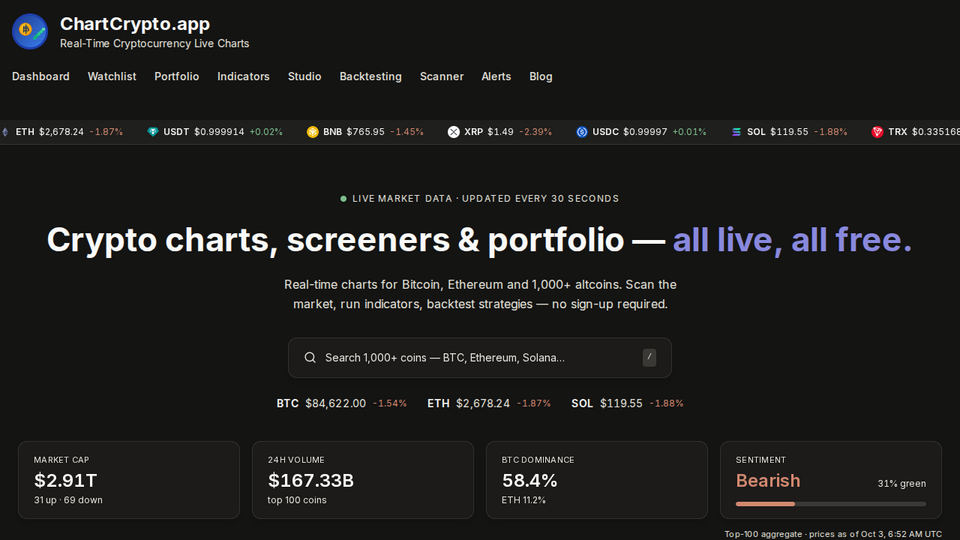Click the ChartCrypto.app logo icon
Viewport: 960px width, 540px height.
[29, 31]
